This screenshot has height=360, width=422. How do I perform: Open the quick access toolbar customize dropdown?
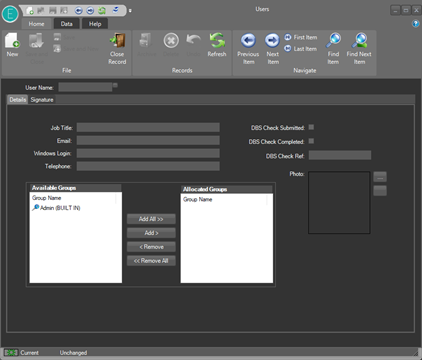[130, 11]
